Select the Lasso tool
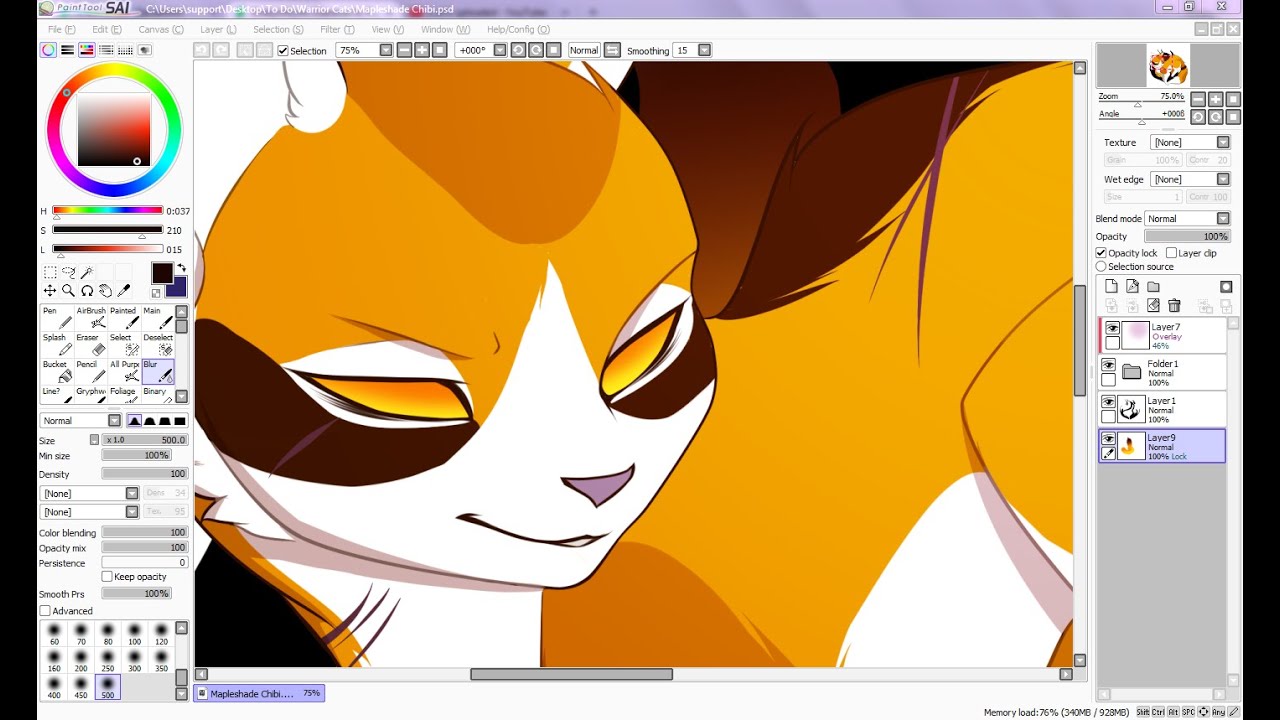The height and width of the screenshot is (720, 1280). [x=68, y=272]
